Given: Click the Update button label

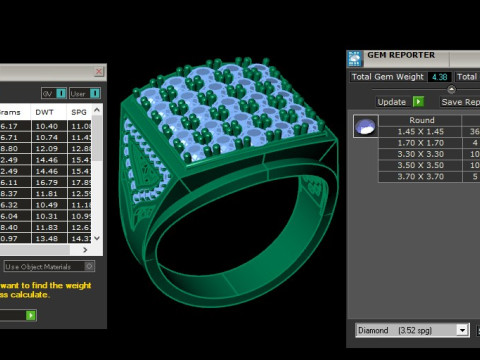Looking at the screenshot, I should tap(392, 102).
